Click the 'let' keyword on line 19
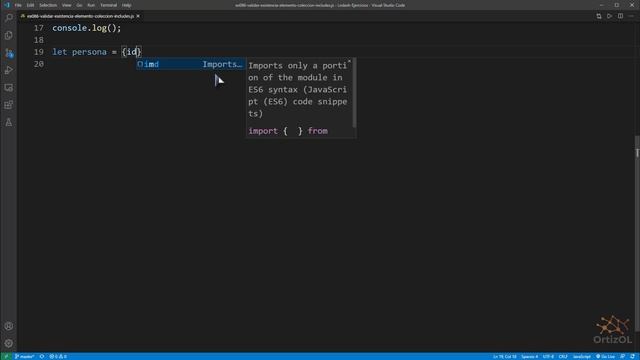Viewport: 640px width, 360px height. tap(60, 52)
